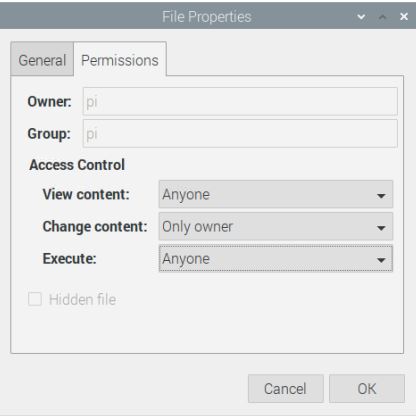The width and height of the screenshot is (416, 416).
Task: Click the Change content label
Action: pyautogui.click(x=95, y=227)
